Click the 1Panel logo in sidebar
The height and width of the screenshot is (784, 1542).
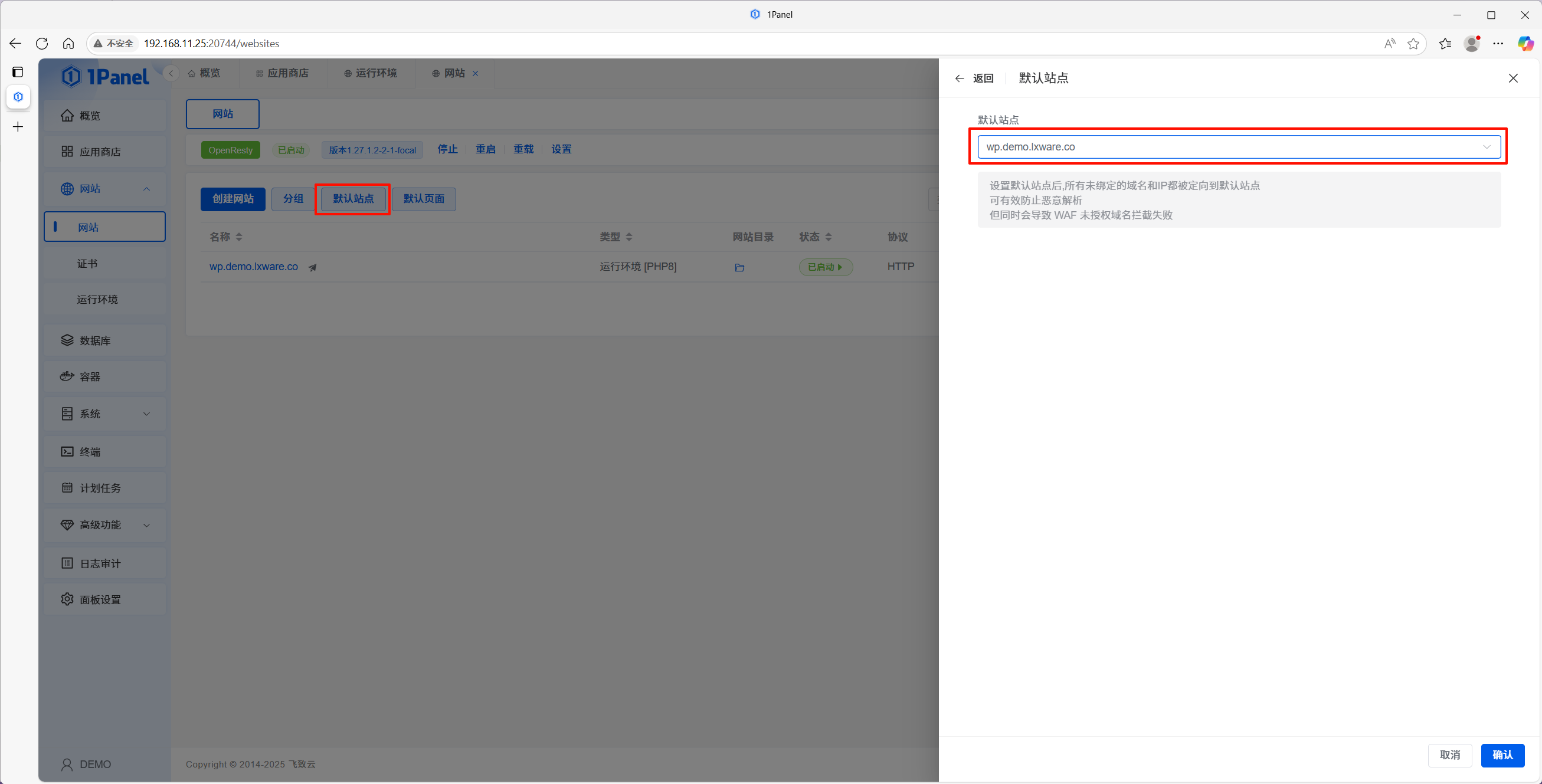tap(105, 77)
